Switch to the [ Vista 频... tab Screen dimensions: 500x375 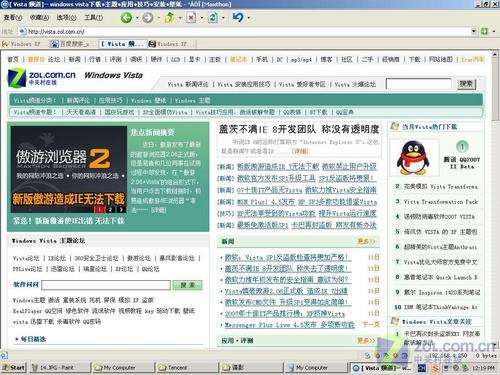pos(123,44)
